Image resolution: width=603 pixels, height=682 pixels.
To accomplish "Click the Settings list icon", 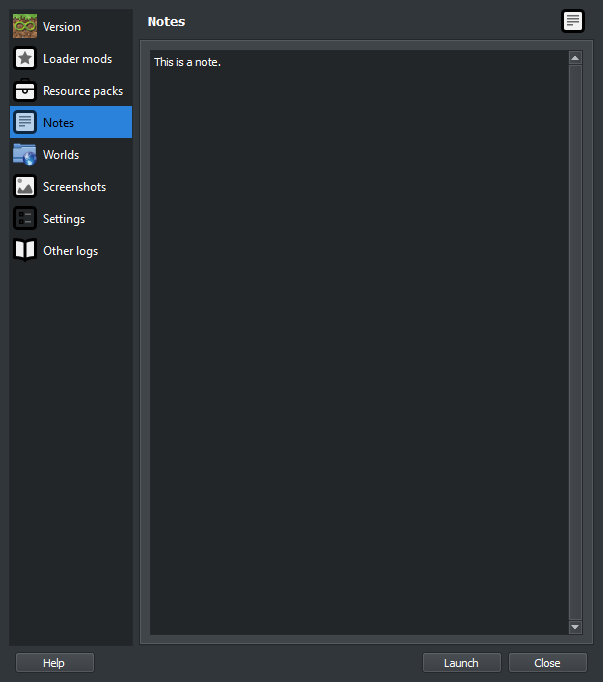I will (x=25, y=218).
